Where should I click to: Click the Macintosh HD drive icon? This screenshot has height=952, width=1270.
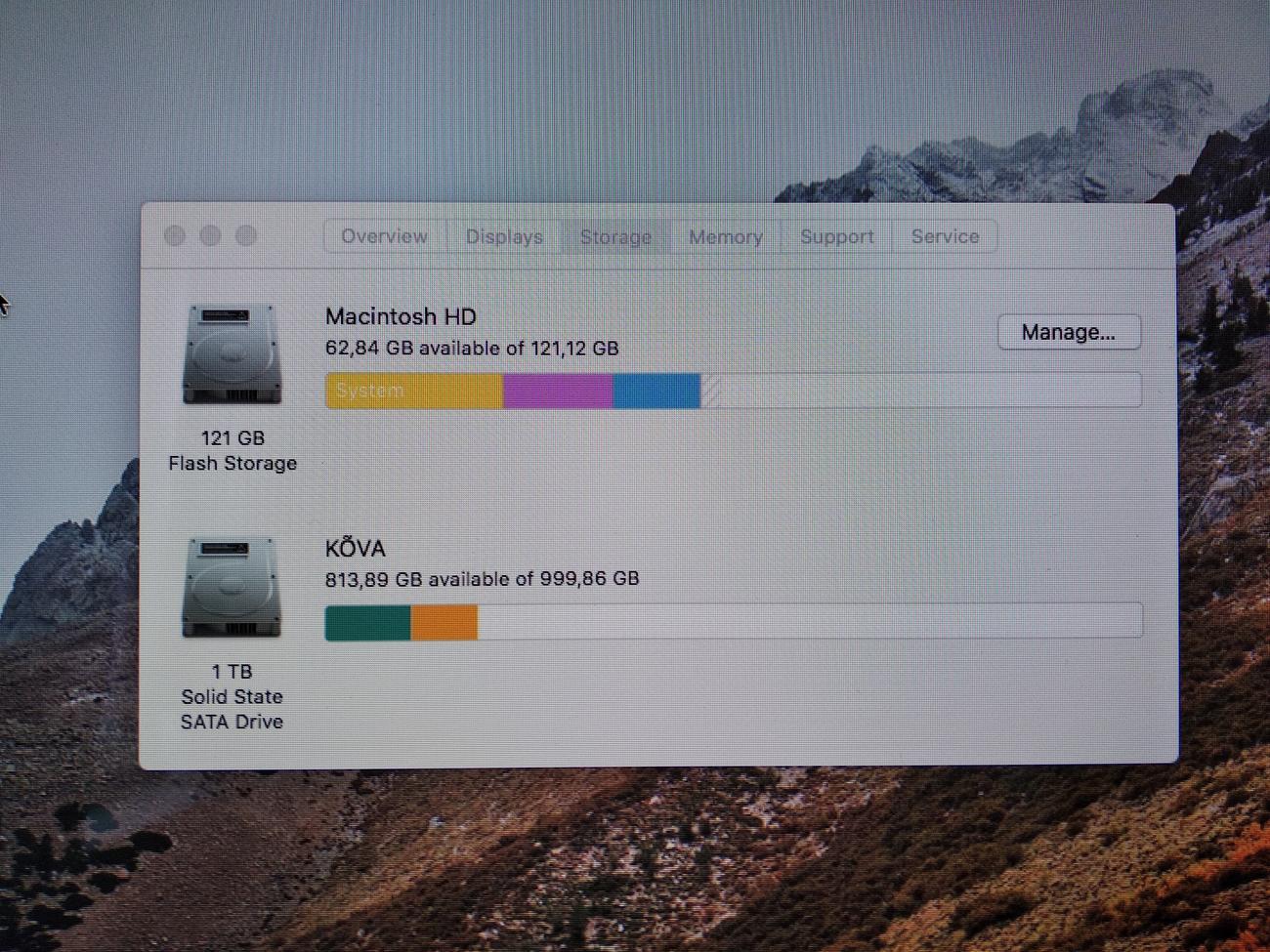coord(232,353)
